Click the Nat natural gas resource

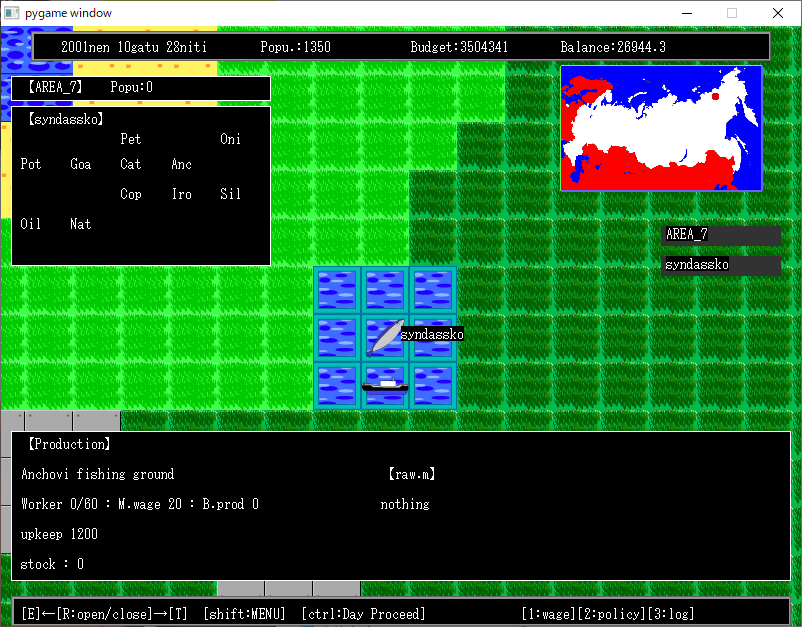point(81,225)
